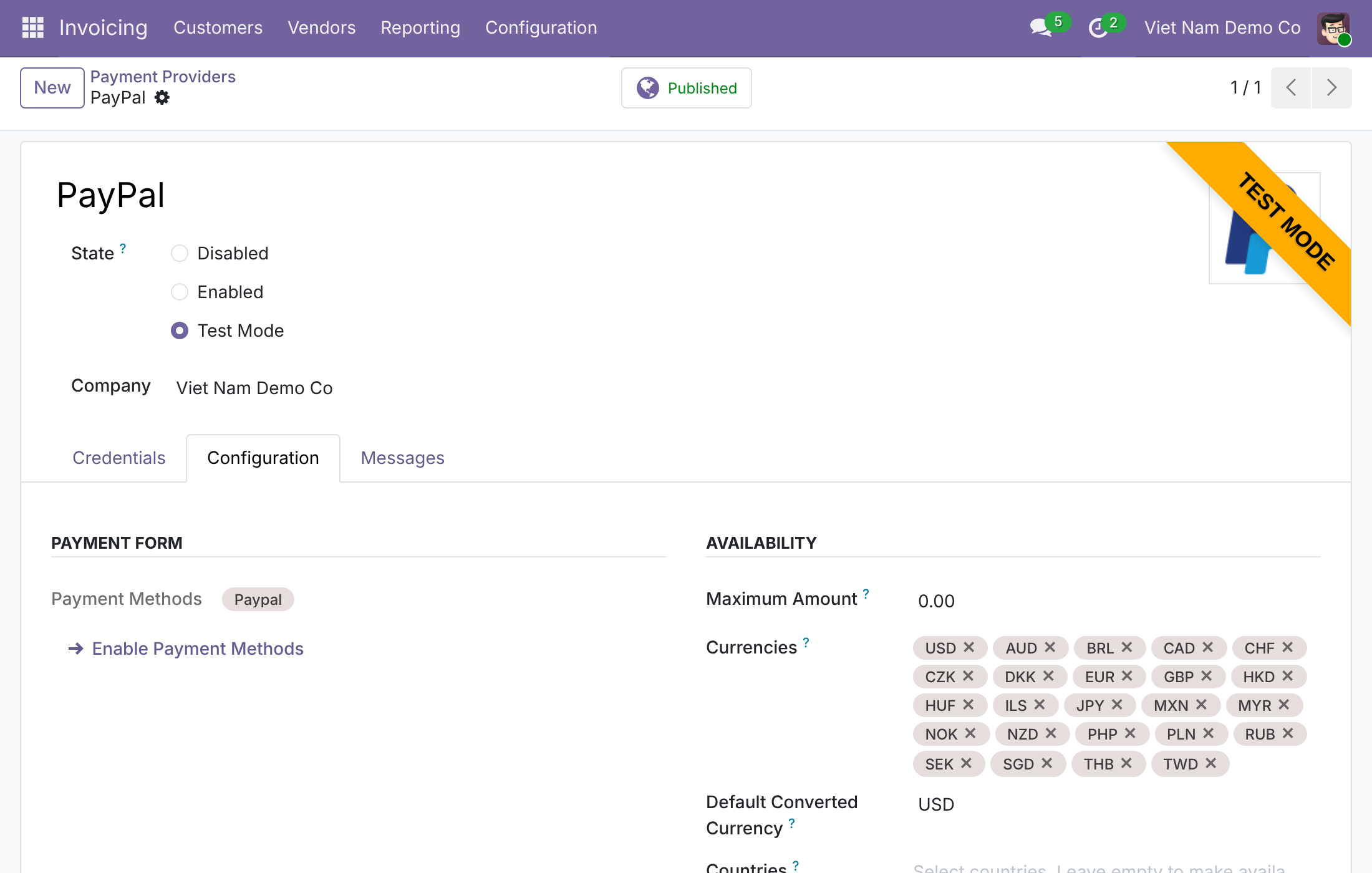Open the activities clock icon
Image resolution: width=1372 pixels, height=873 pixels.
[1098, 27]
